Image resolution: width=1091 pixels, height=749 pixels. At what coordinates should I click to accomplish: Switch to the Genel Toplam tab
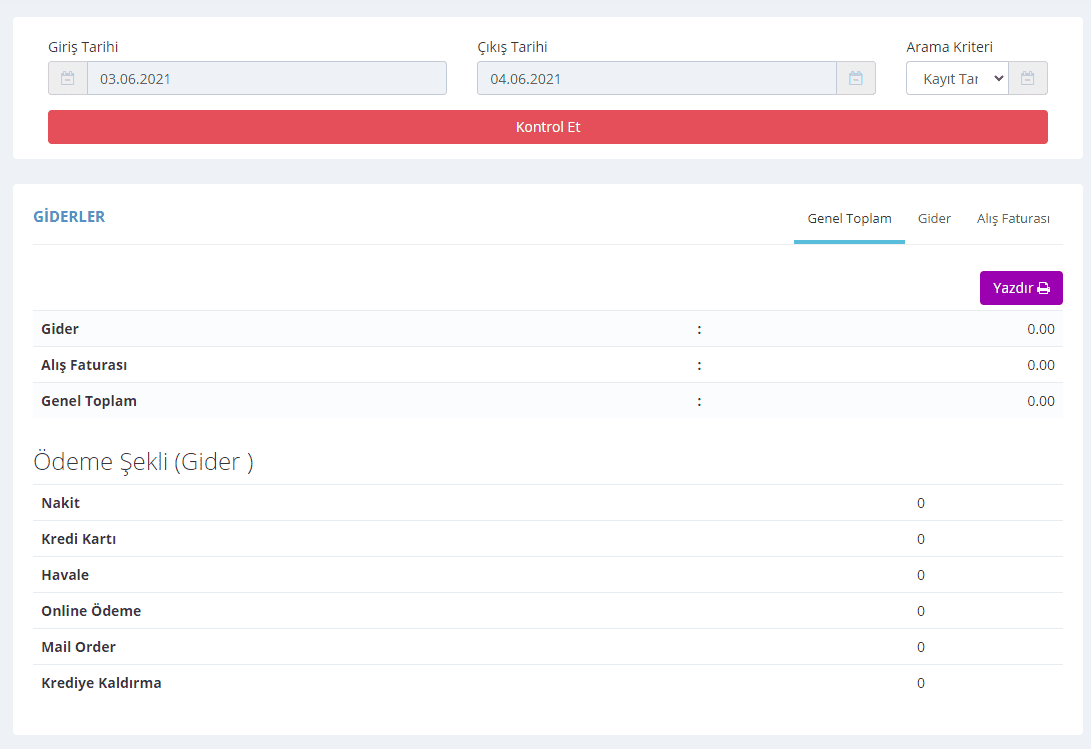(x=849, y=219)
